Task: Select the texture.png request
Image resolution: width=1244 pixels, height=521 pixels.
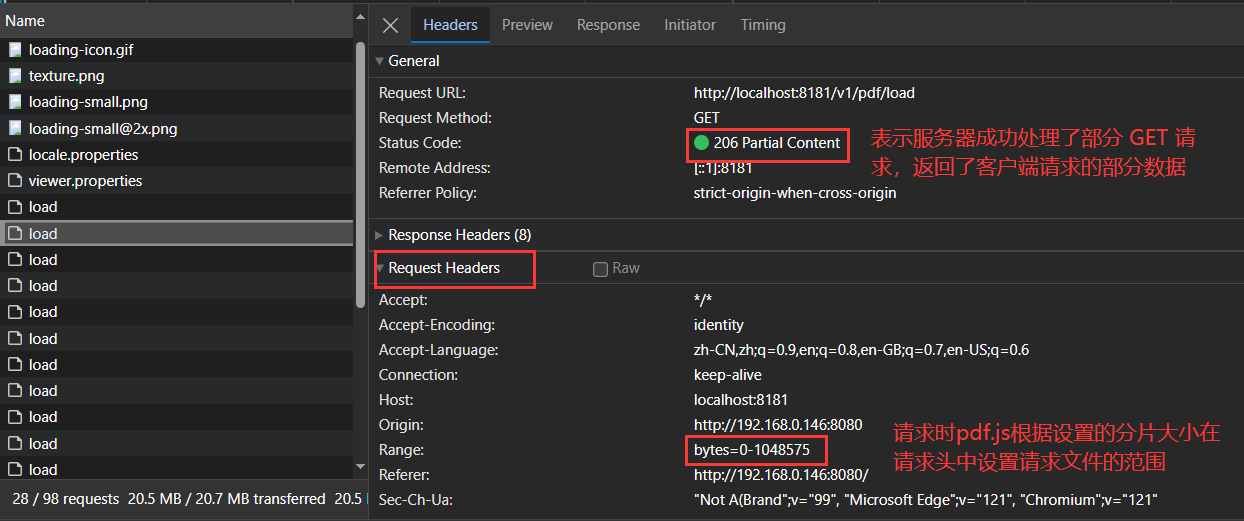Action: 177,75
